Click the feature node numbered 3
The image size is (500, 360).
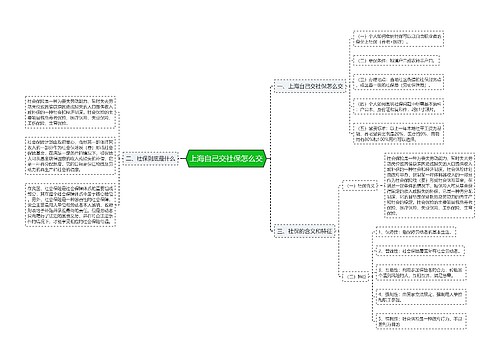point(421,273)
